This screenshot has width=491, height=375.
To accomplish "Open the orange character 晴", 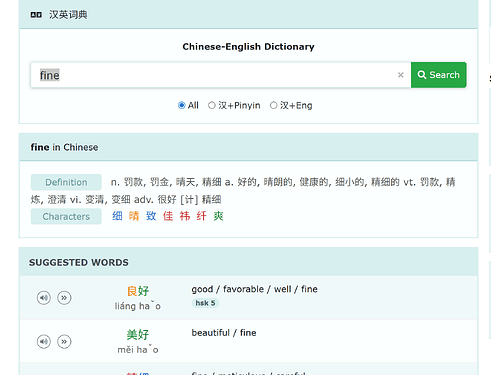I will [134, 216].
